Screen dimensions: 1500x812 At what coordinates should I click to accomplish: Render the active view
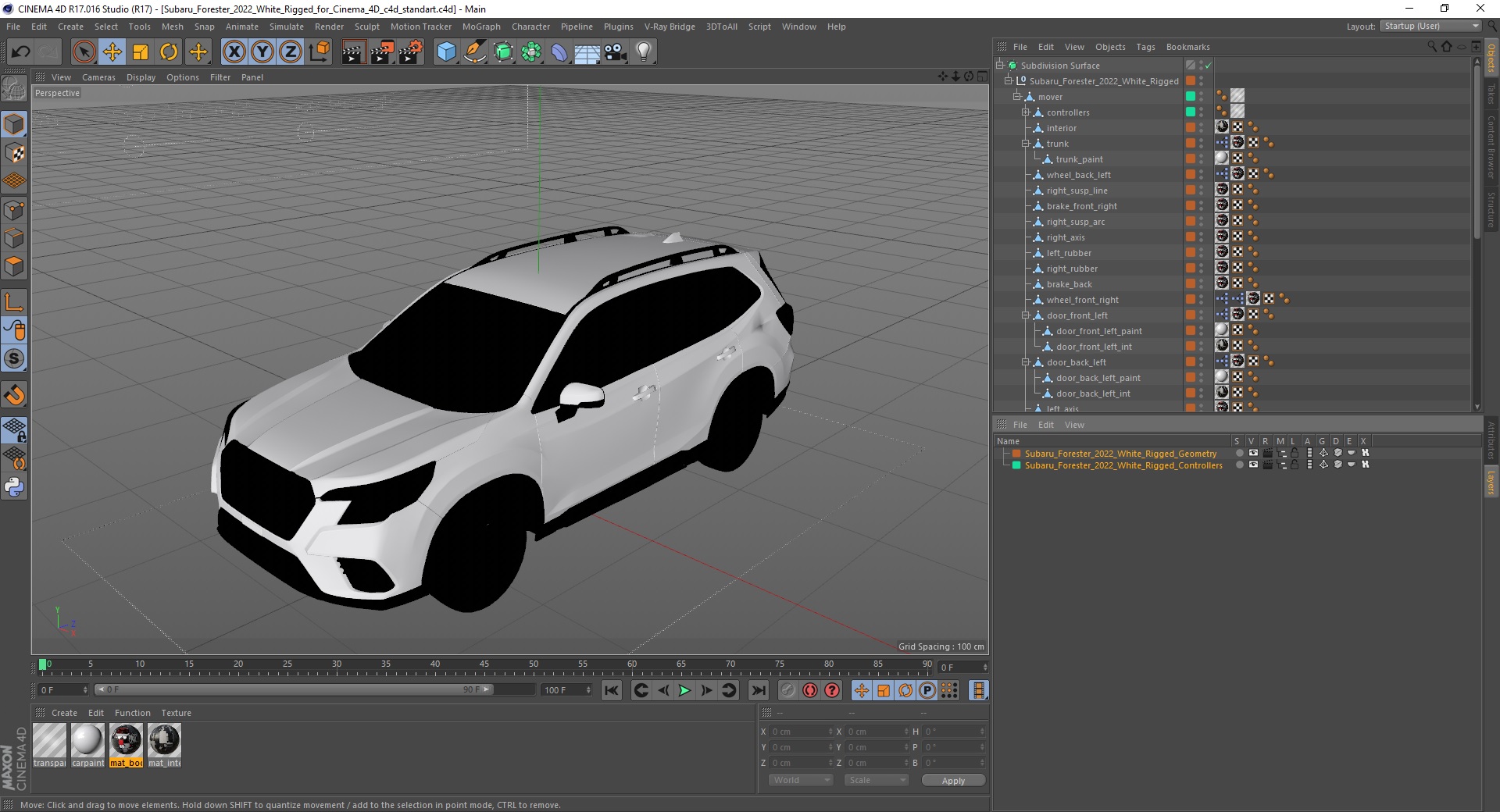pyautogui.click(x=353, y=52)
